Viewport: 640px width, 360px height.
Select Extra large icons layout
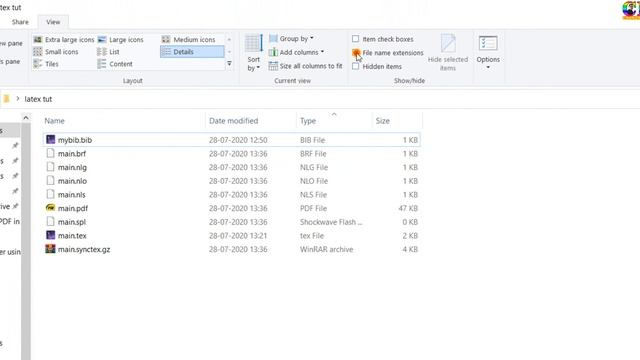coord(64,40)
